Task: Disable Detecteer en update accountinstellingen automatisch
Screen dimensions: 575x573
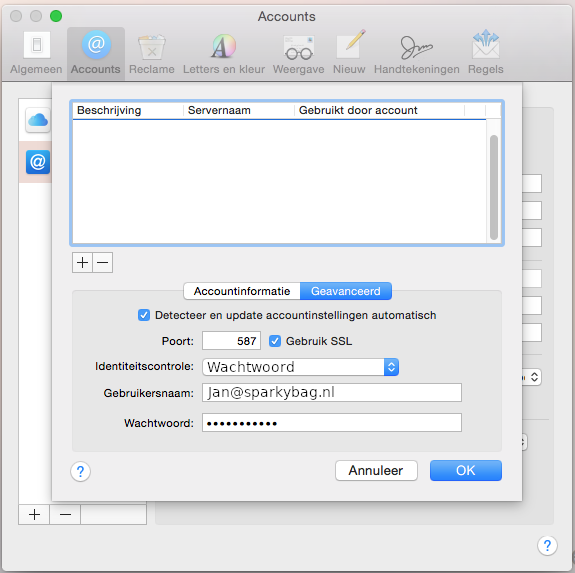Action: point(144,315)
